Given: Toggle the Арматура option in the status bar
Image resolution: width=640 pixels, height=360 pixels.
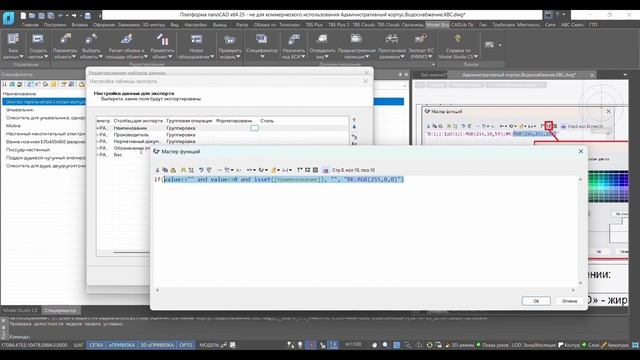Looking at the screenshot, I should point(615,345).
